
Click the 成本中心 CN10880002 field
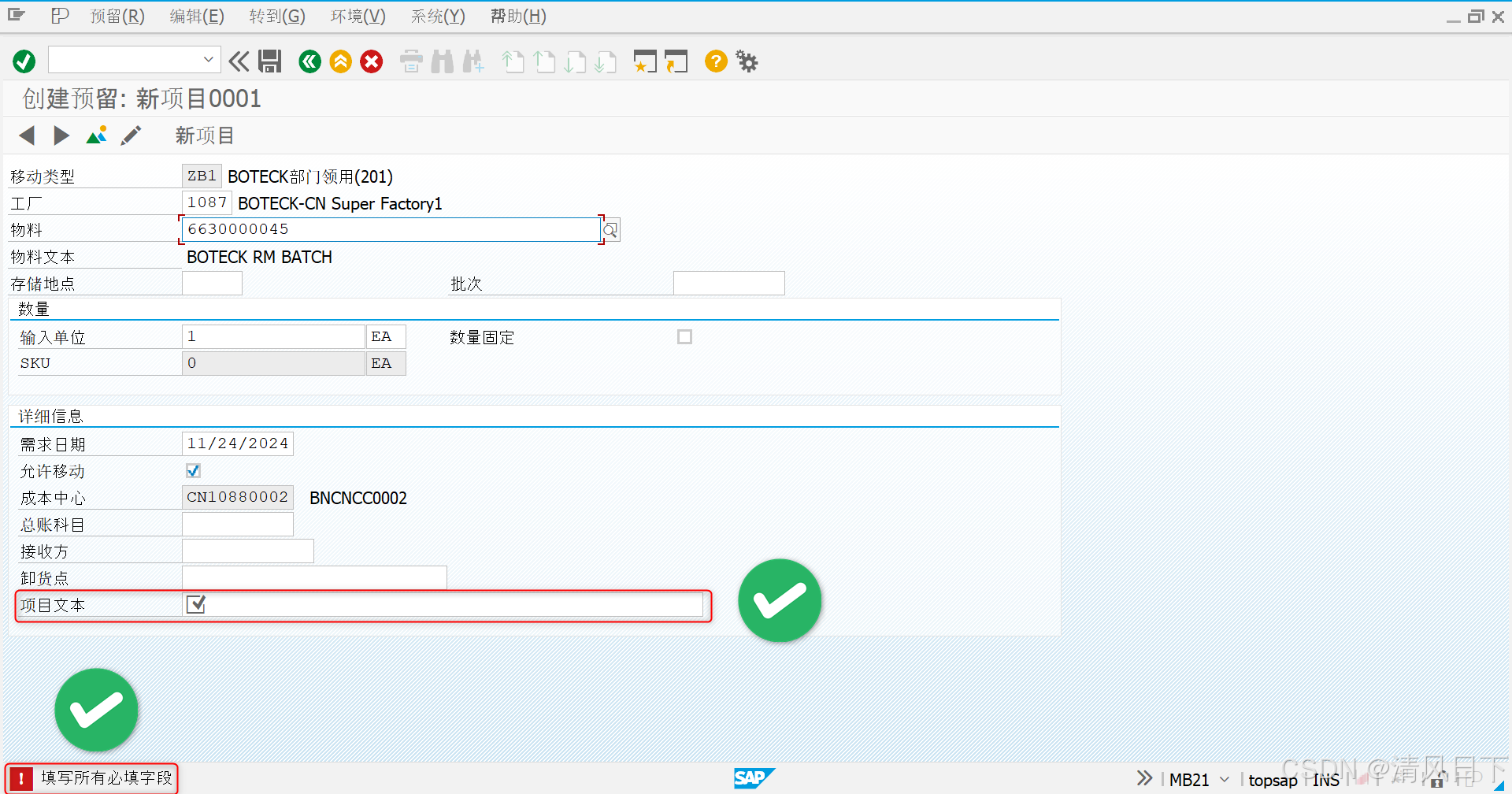coord(238,498)
